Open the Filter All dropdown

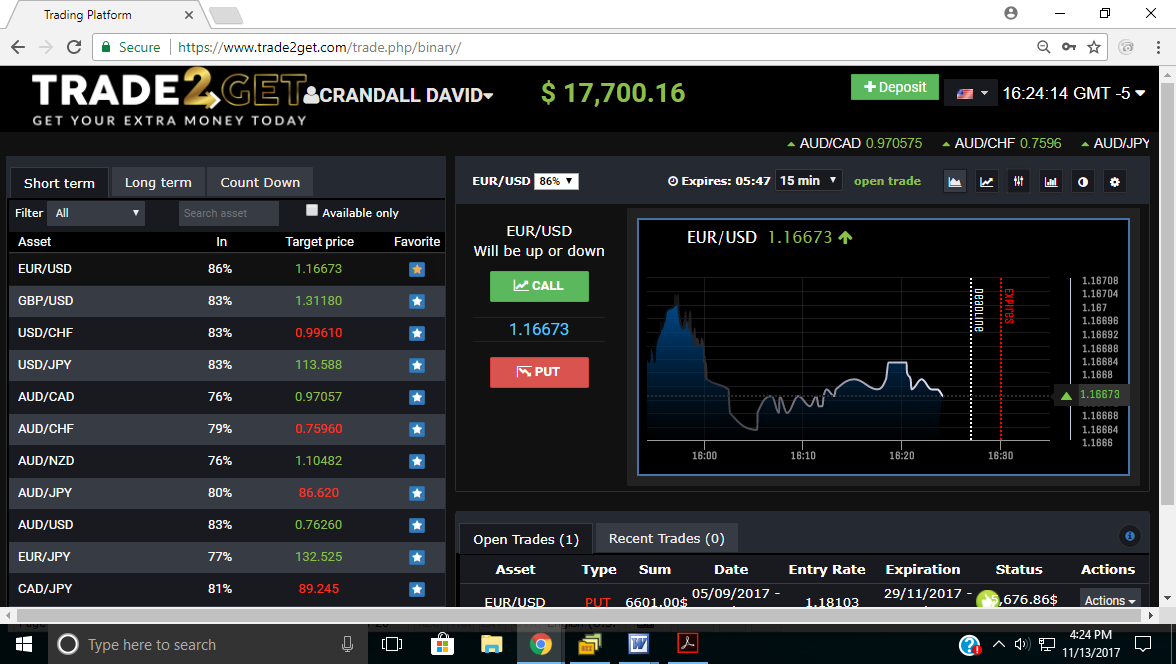(x=96, y=213)
